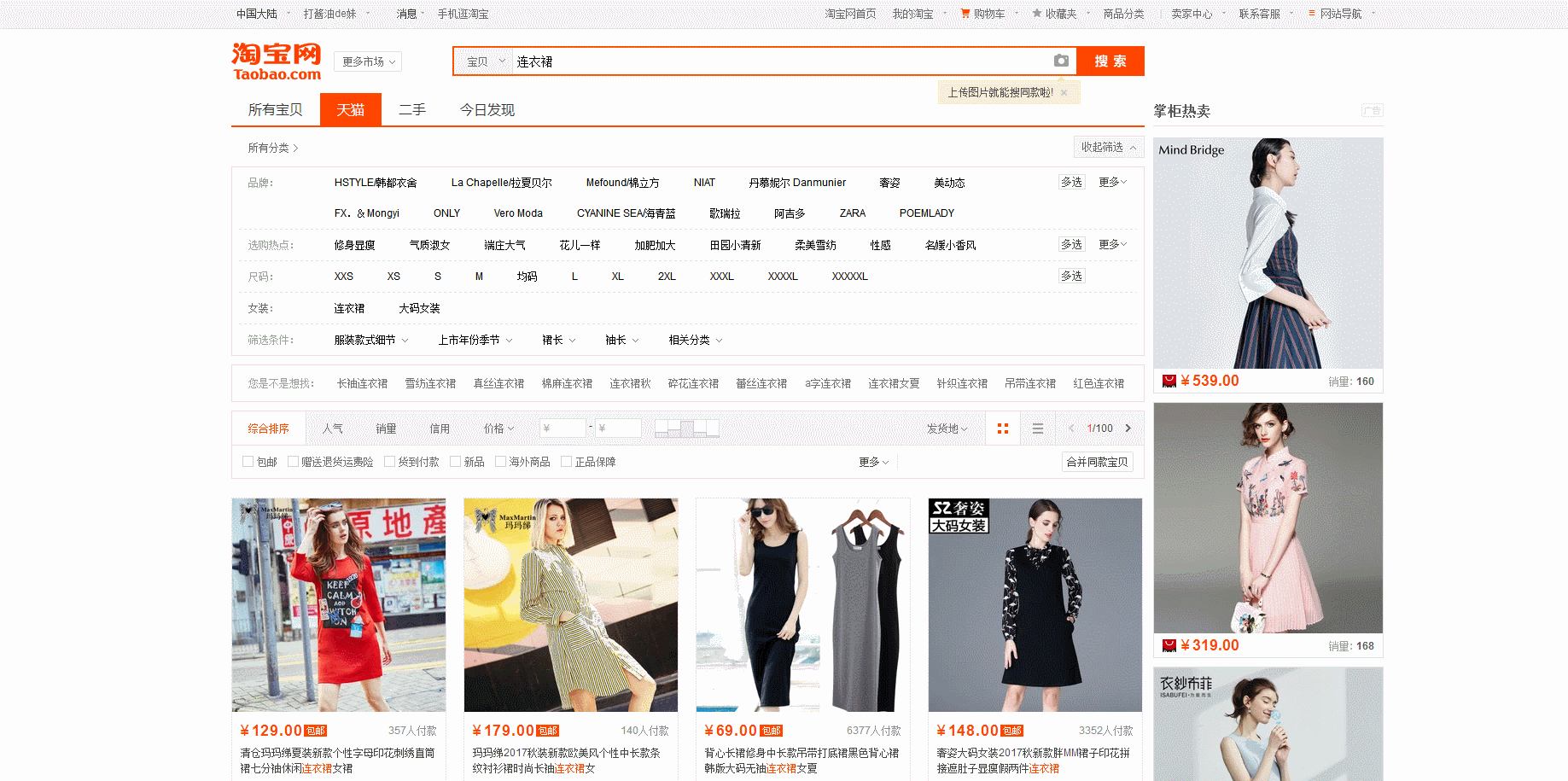This screenshot has width=1568, height=781.
Task: Check the 新品 checkbox
Action: (455, 462)
